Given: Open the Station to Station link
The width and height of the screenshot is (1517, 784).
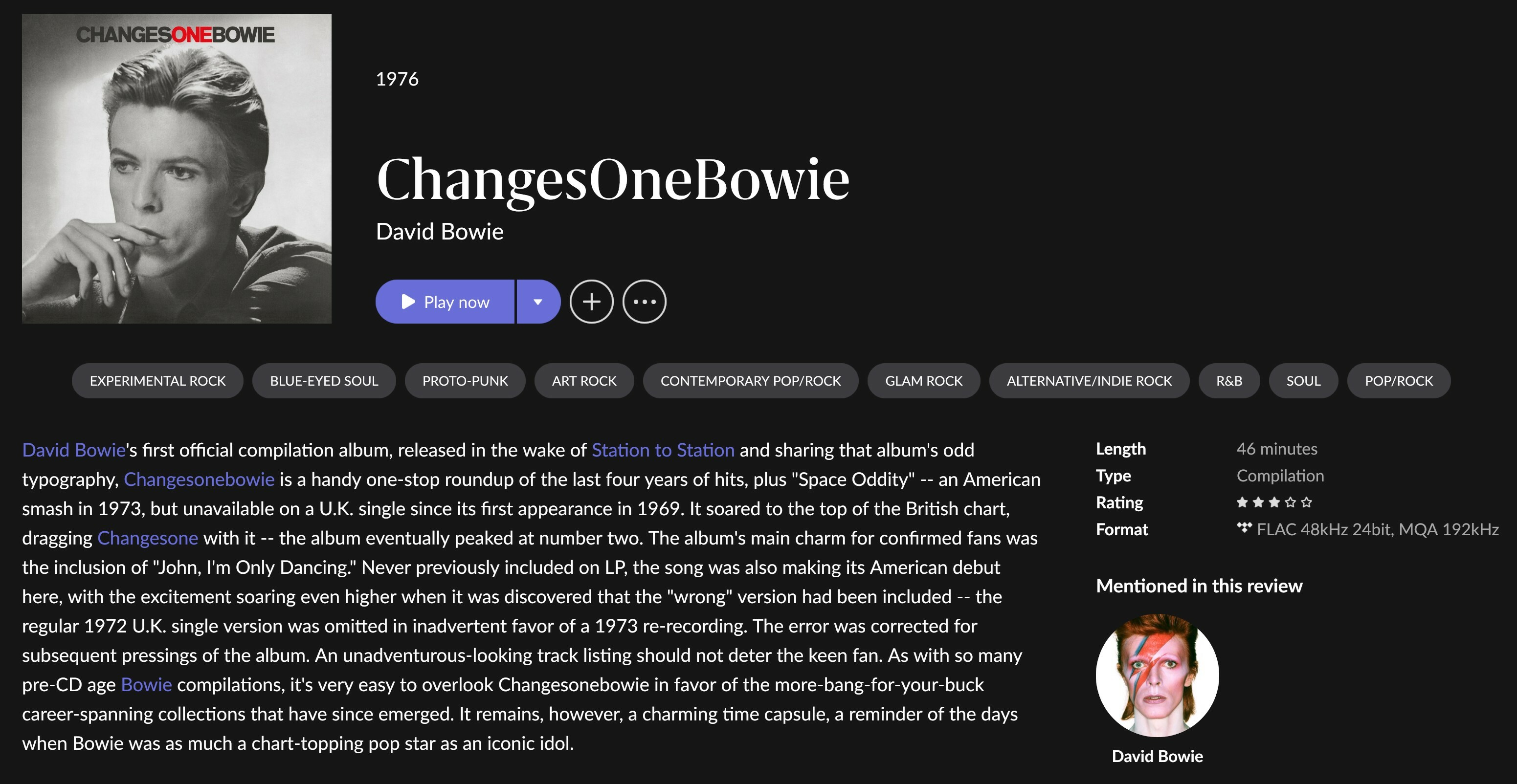Looking at the screenshot, I should (x=663, y=450).
